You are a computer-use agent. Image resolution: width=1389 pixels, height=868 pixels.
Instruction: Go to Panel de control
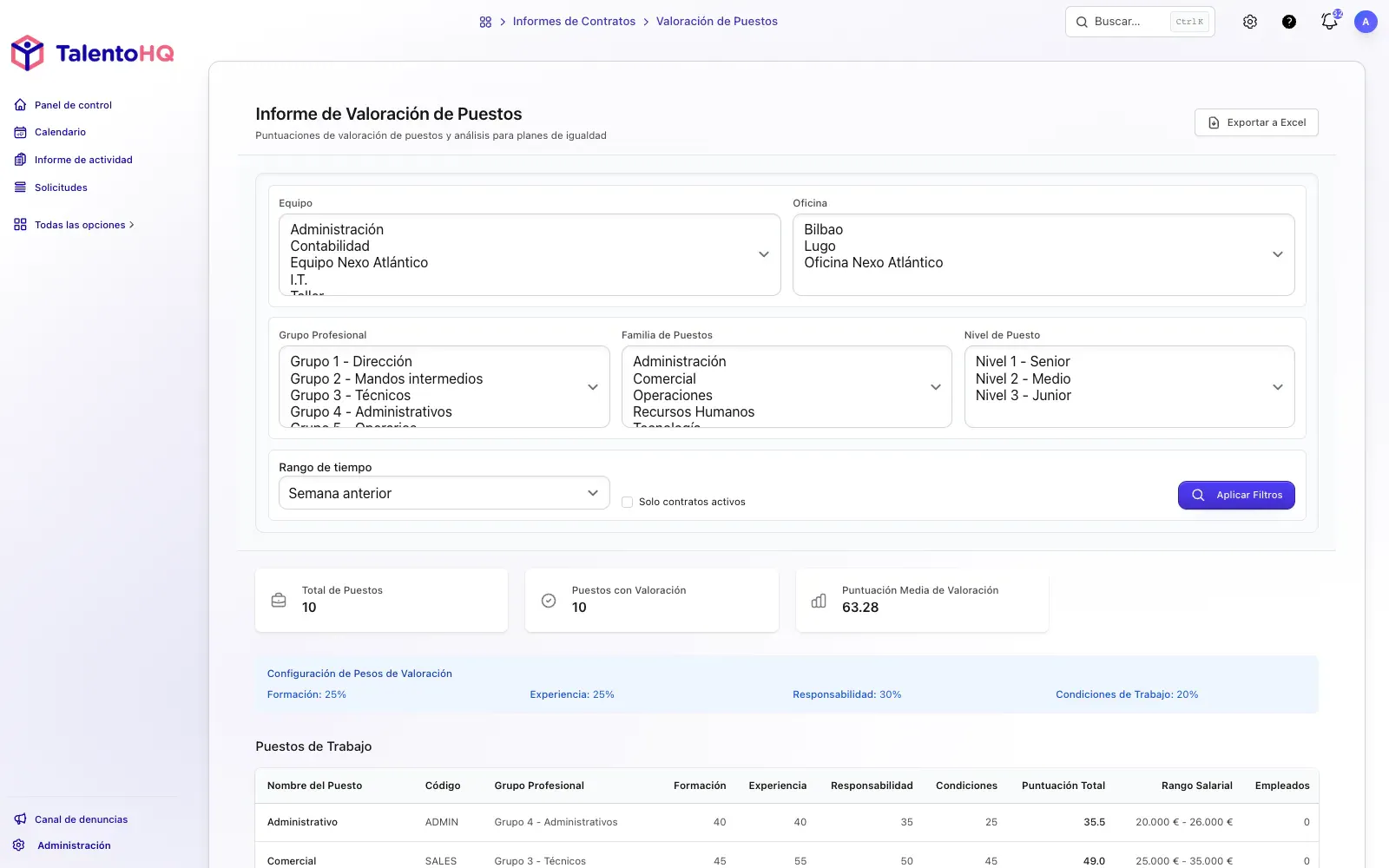[x=73, y=105]
